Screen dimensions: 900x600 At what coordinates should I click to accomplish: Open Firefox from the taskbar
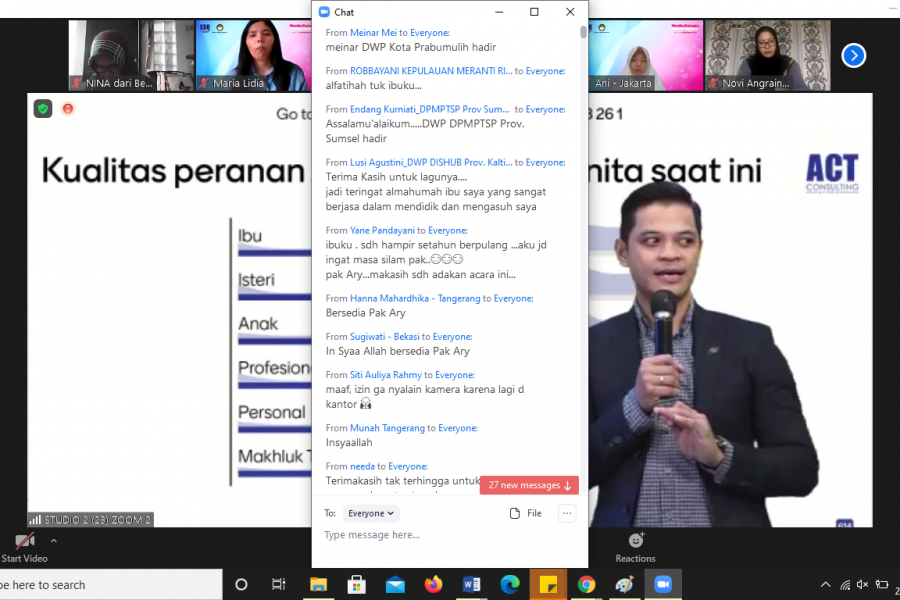pyautogui.click(x=433, y=585)
